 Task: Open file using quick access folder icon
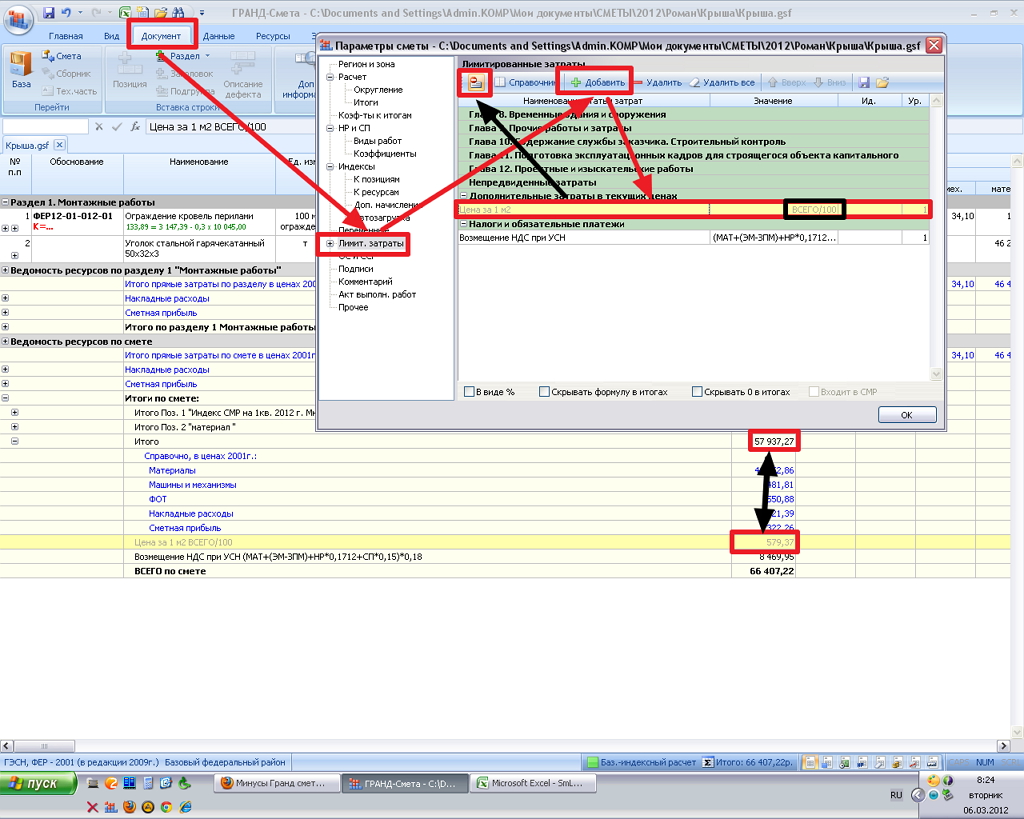pyautogui.click(x=160, y=12)
